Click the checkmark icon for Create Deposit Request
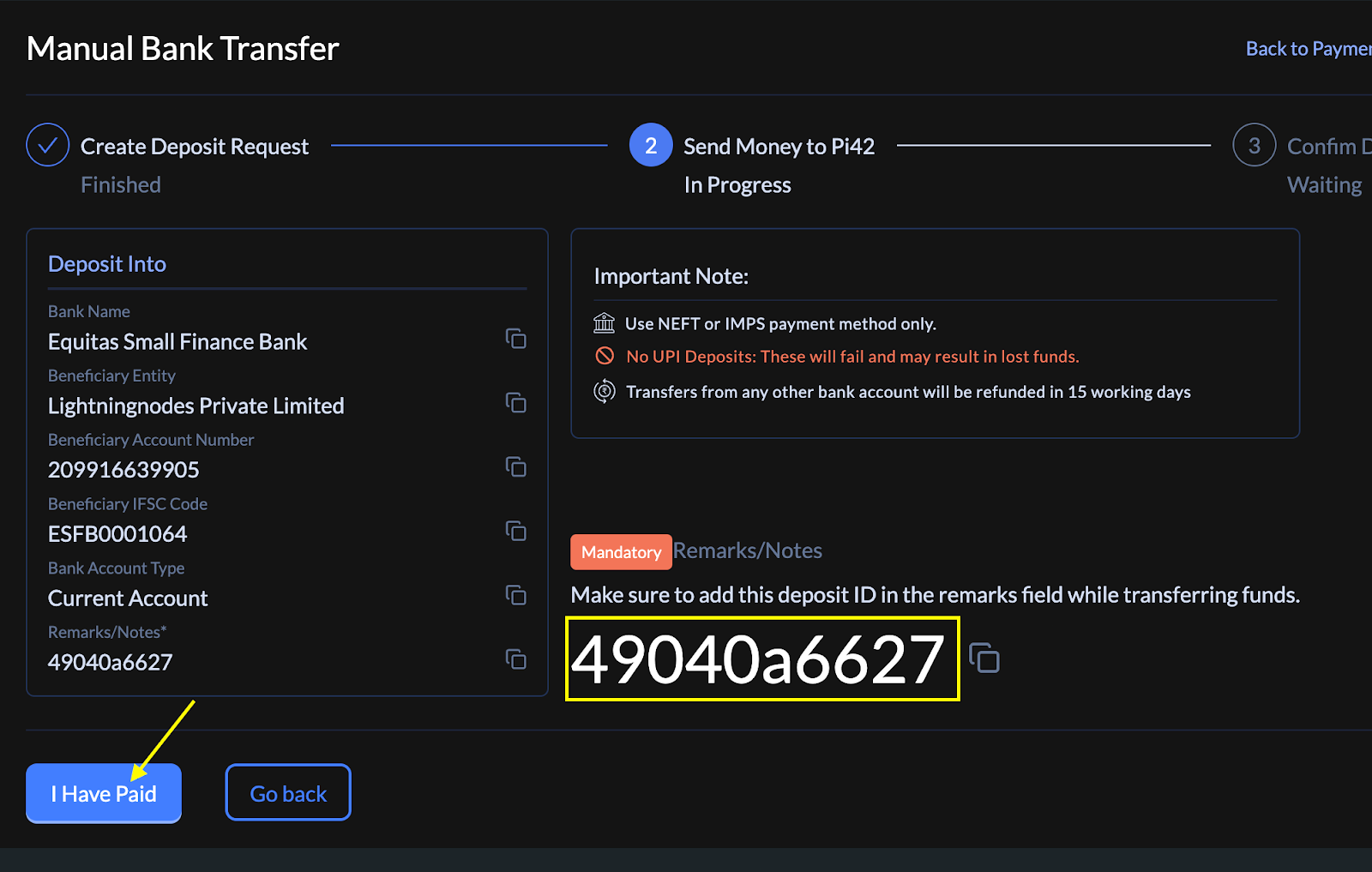Viewport: 1372px width, 872px height. (x=48, y=145)
